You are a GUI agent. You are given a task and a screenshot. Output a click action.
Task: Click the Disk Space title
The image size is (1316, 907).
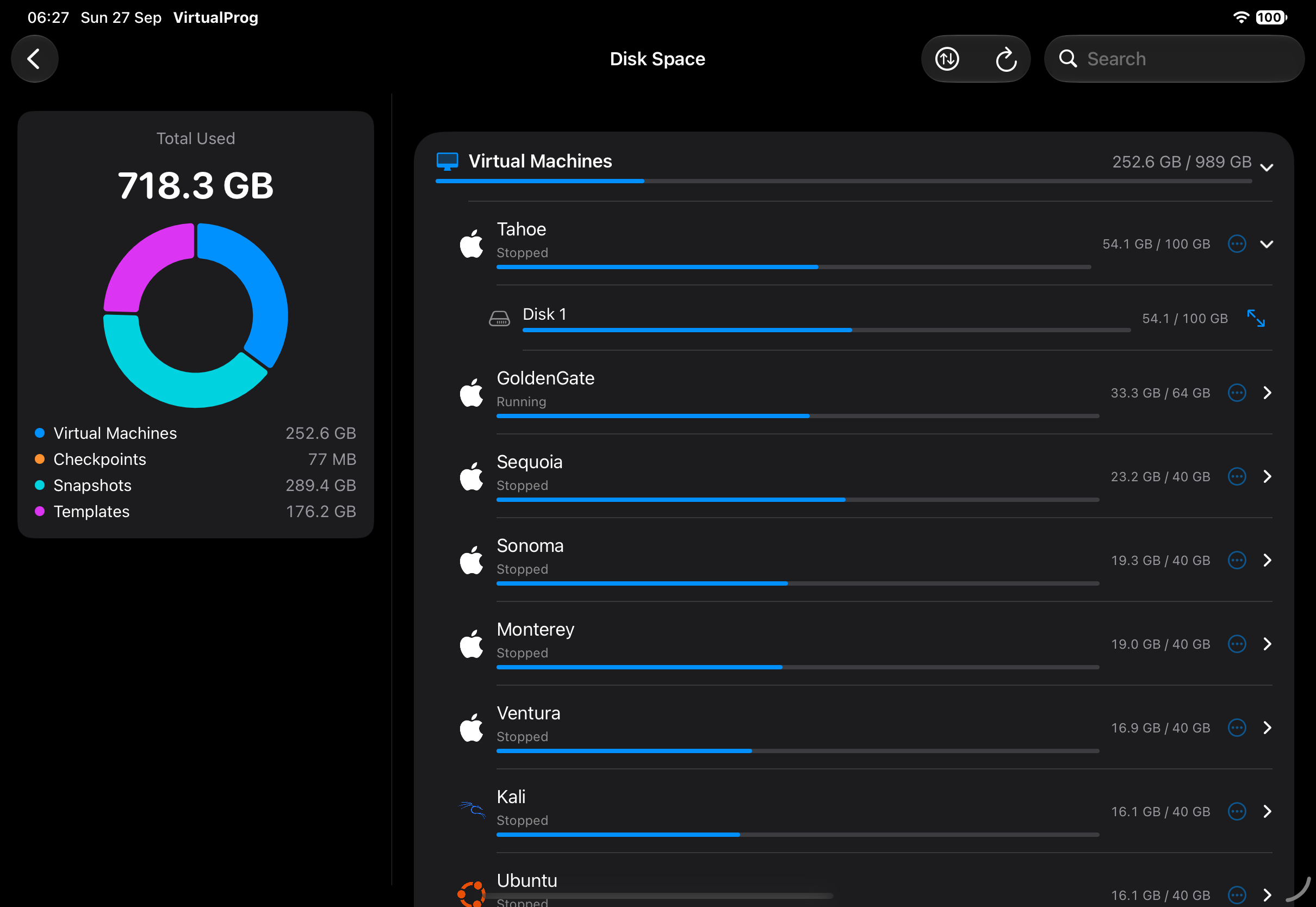pos(657,59)
